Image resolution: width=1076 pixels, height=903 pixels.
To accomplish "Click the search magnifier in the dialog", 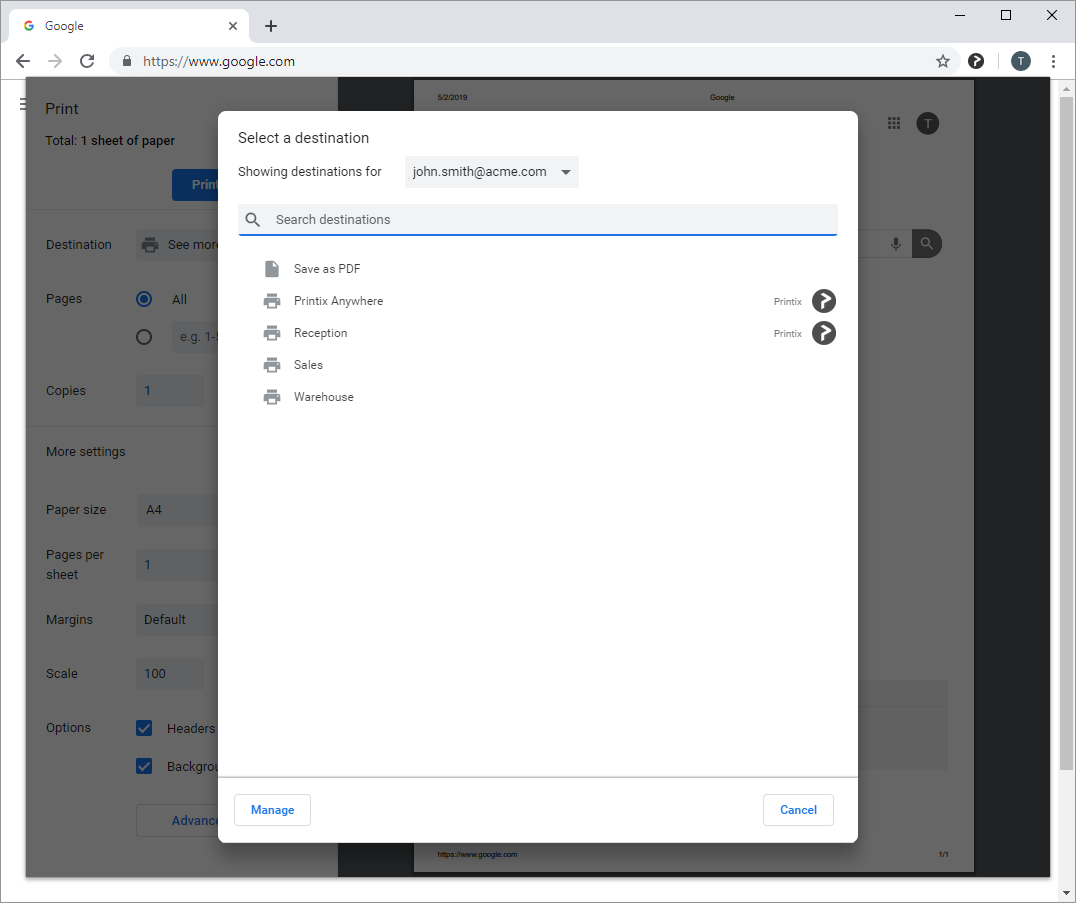I will [252, 219].
